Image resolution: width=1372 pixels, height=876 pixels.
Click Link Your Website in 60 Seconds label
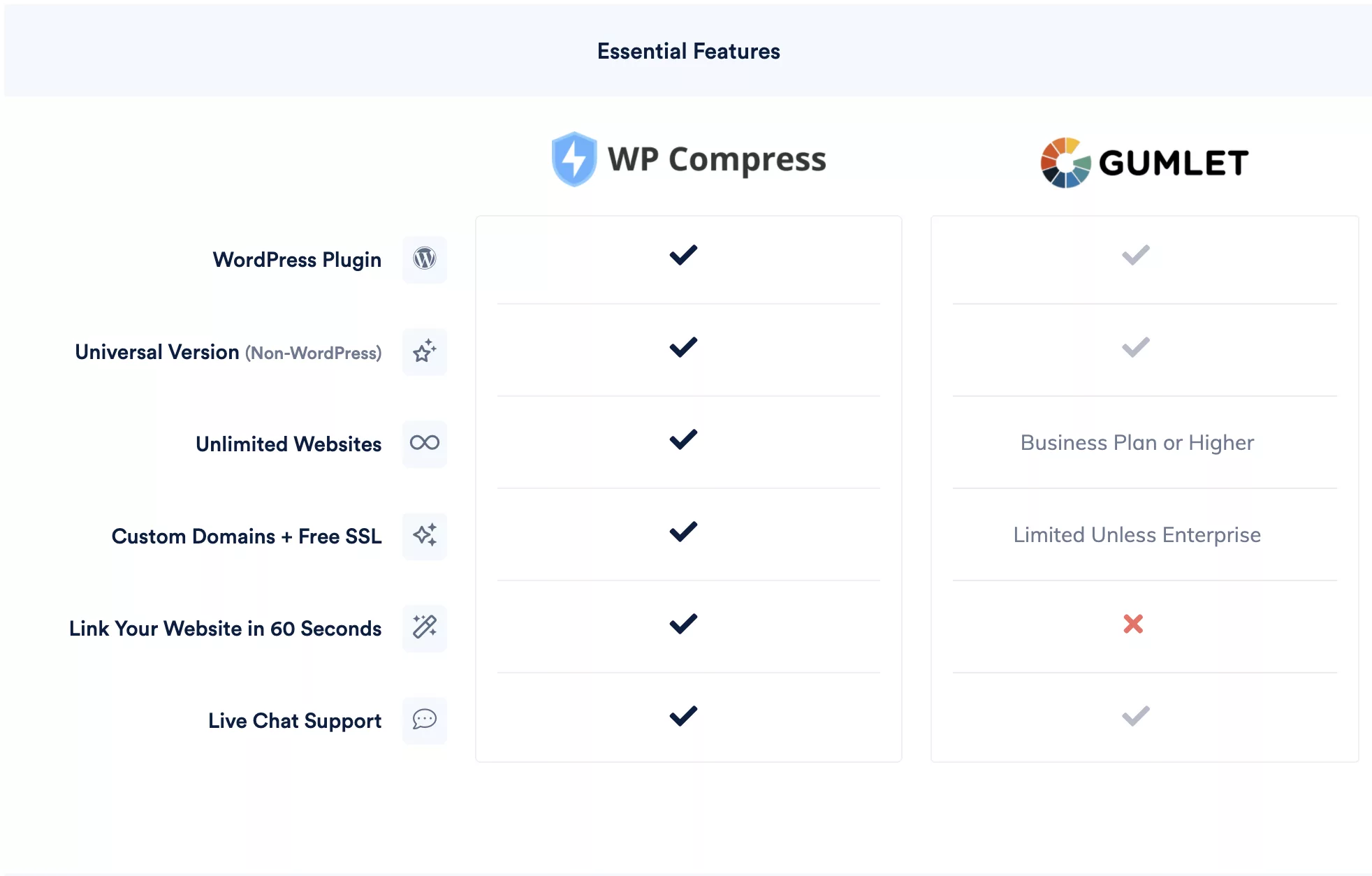pyautogui.click(x=225, y=629)
